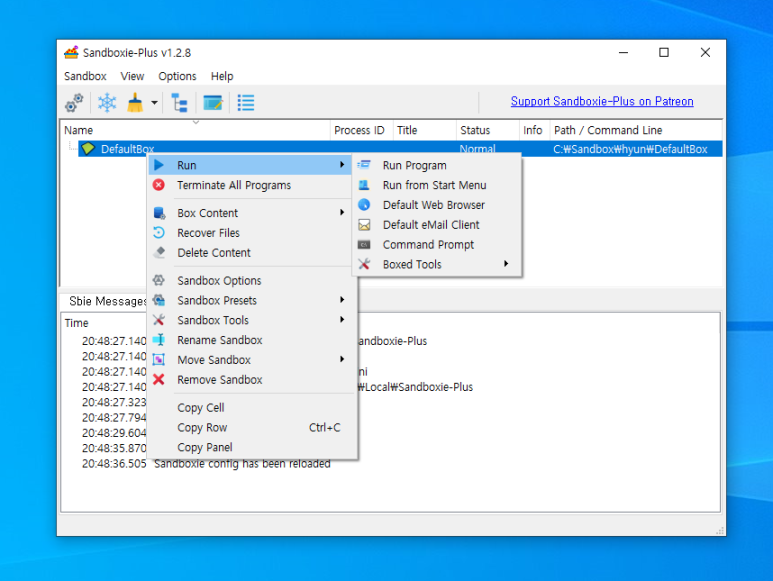Launch Default eMail Client entry
773x581 pixels.
(x=437, y=225)
